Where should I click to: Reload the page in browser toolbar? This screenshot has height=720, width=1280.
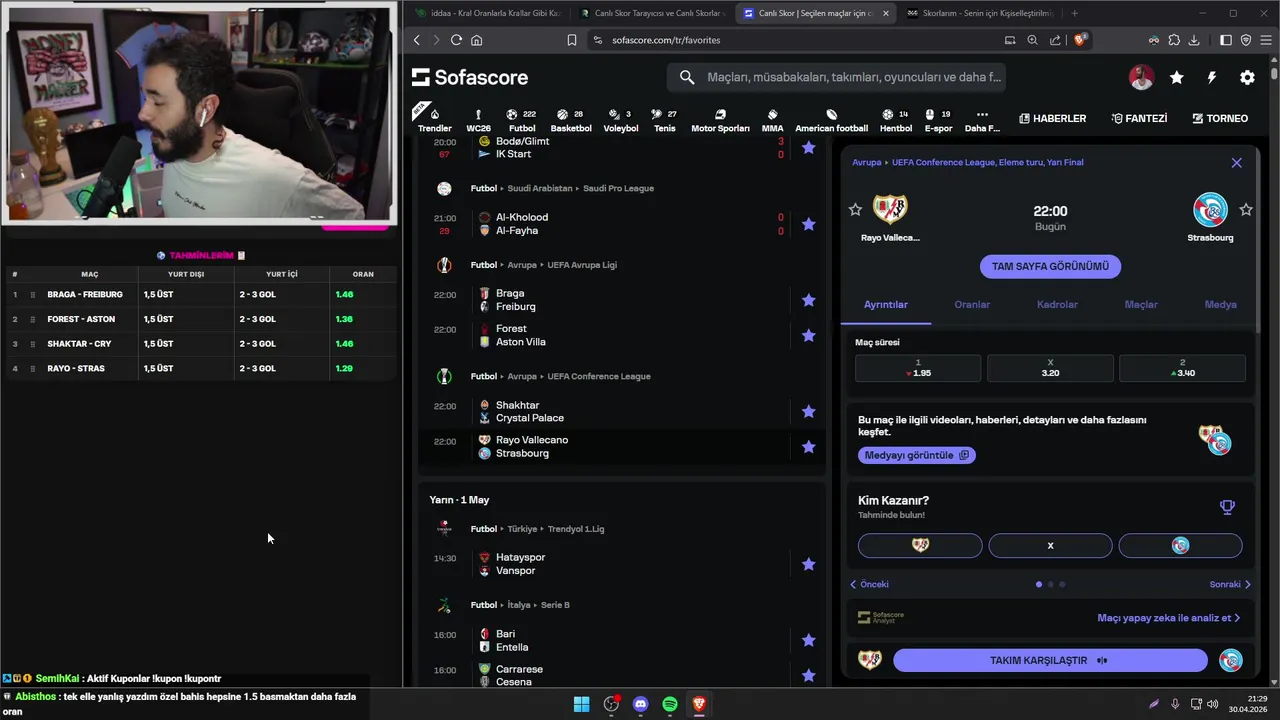pyautogui.click(x=456, y=40)
